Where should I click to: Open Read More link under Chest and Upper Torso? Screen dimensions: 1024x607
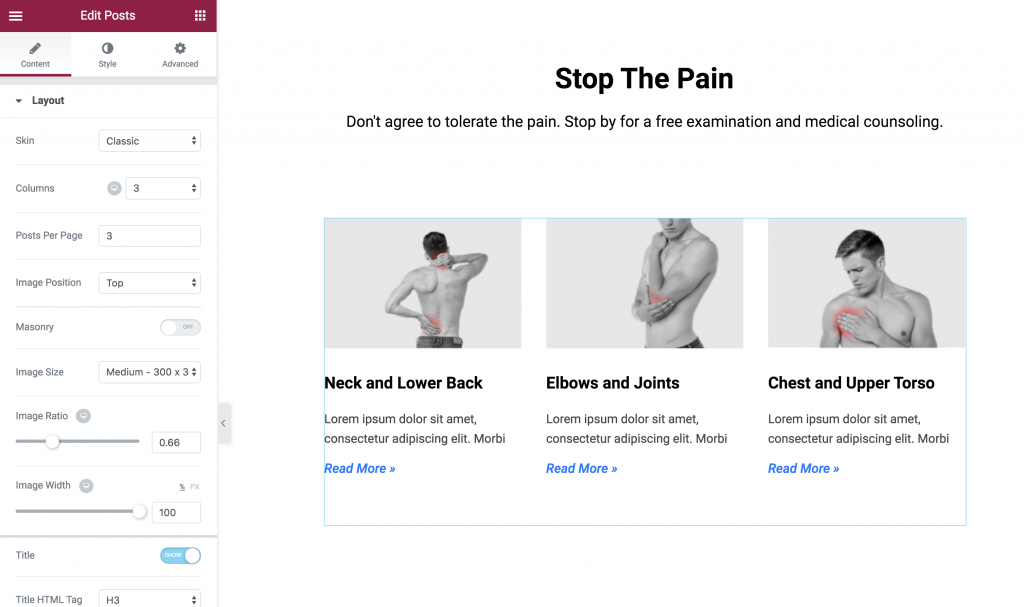[803, 468]
